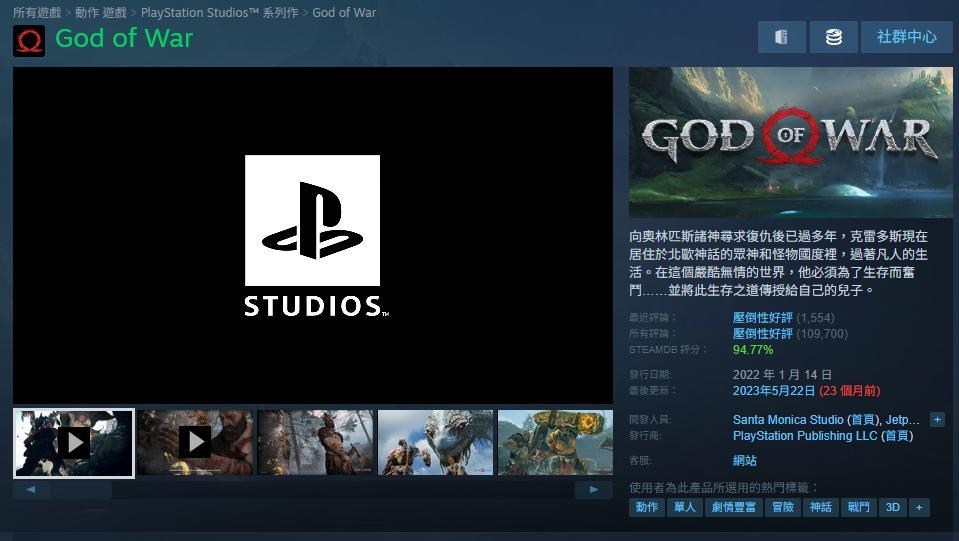This screenshot has height=541, width=959.
Task: Select the 動作 tag
Action: coord(646,507)
